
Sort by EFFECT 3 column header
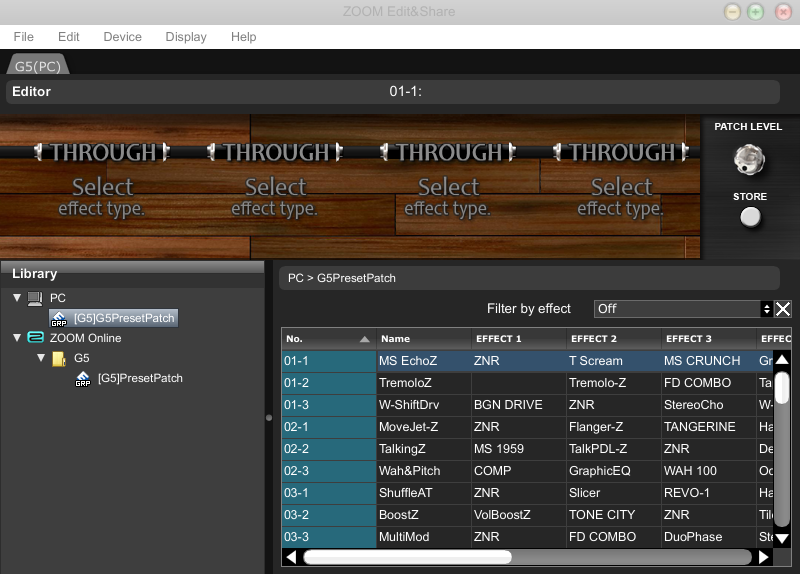click(x=708, y=339)
